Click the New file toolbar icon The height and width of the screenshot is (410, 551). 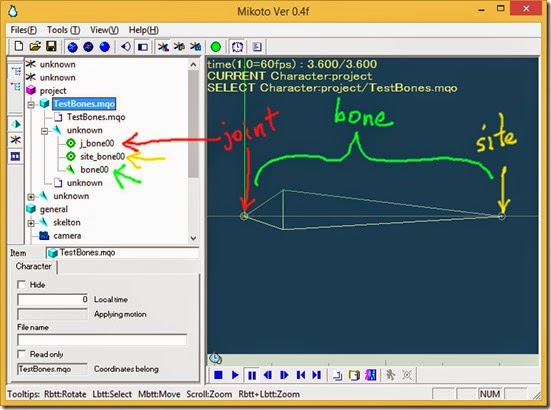point(19,46)
